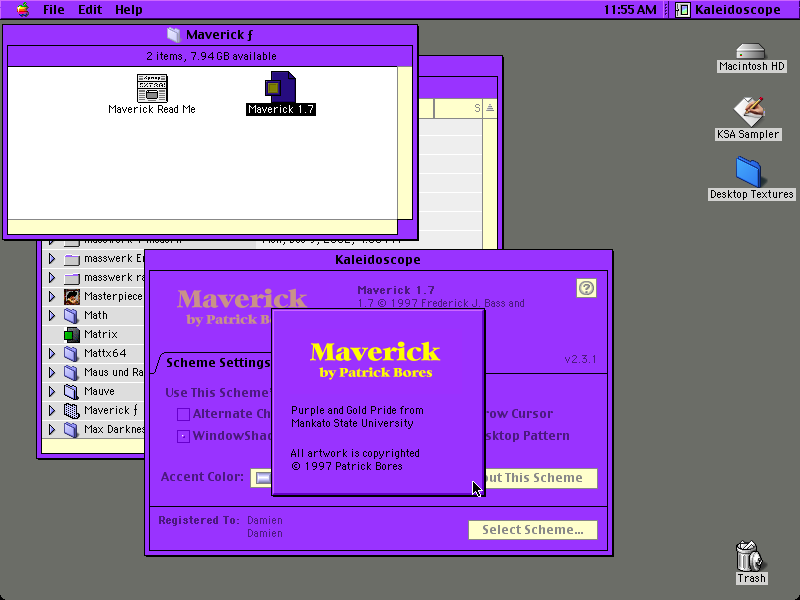The height and width of the screenshot is (600, 800).
Task: Click the Kaleidoscope window title bar
Action: [378, 260]
